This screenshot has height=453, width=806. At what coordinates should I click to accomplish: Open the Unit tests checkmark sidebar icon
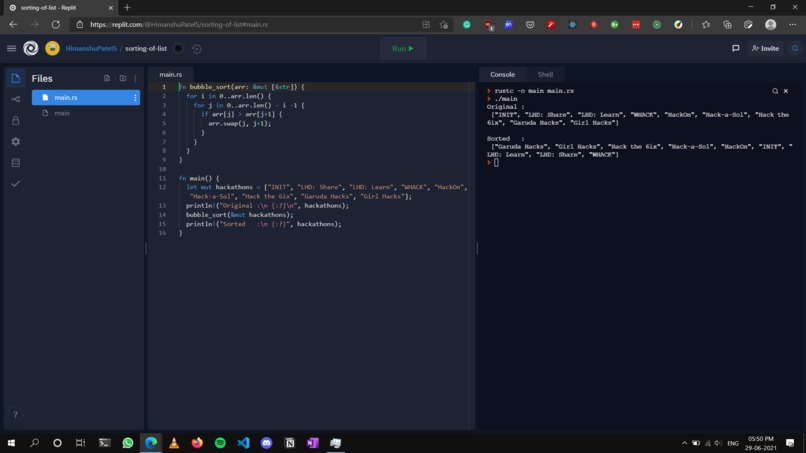click(x=15, y=184)
